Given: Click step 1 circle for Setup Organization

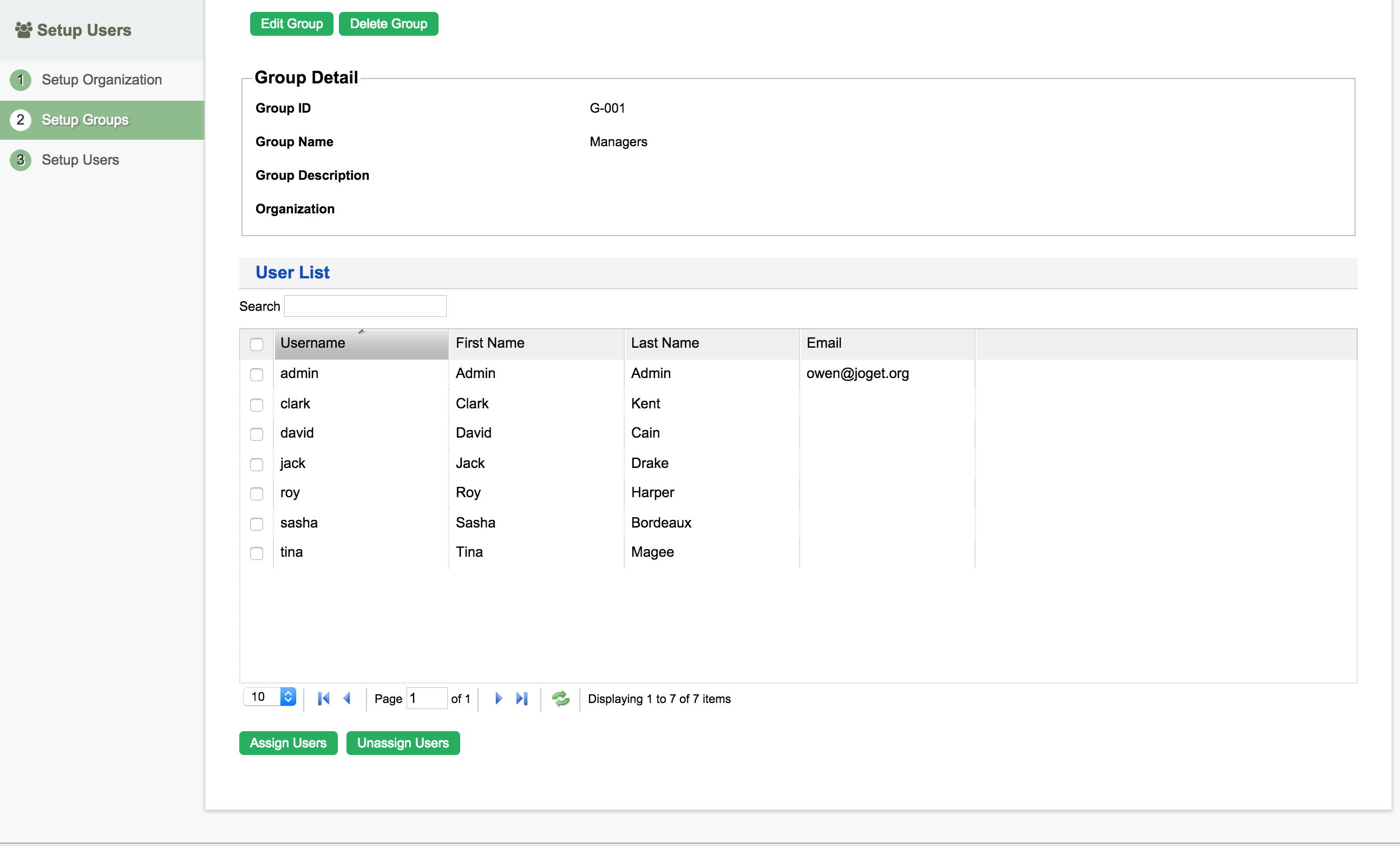Looking at the screenshot, I should (21, 80).
